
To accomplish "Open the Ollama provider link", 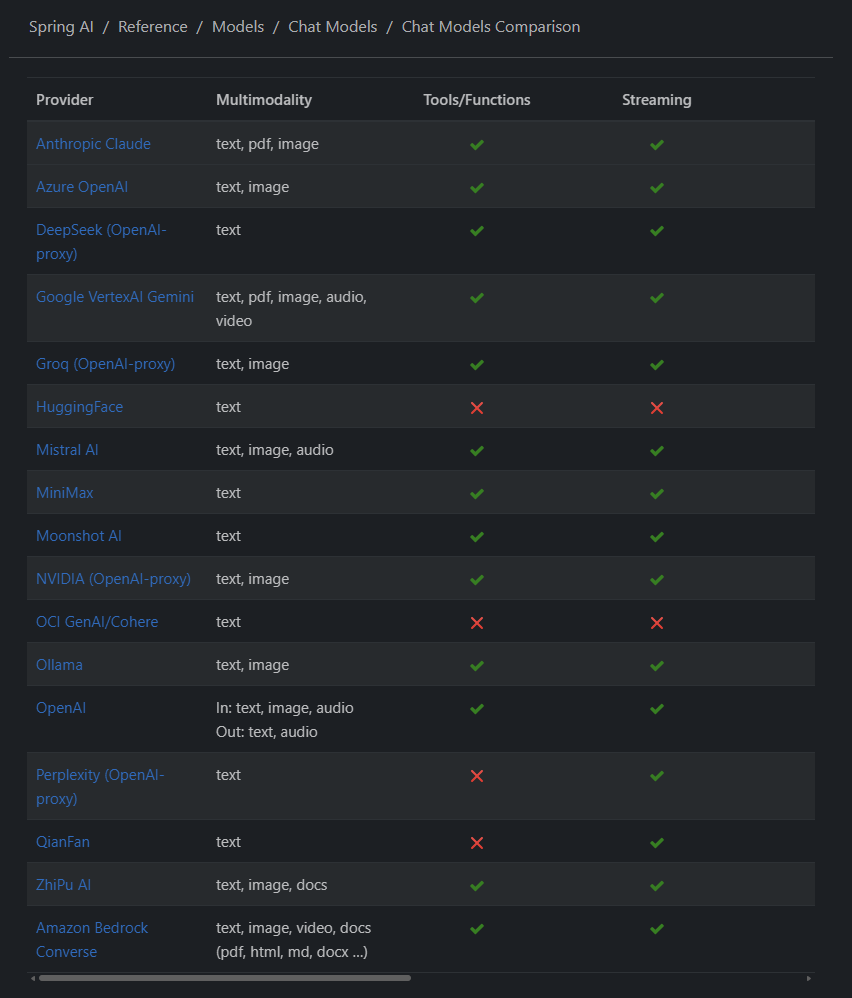I will pyautogui.click(x=59, y=665).
